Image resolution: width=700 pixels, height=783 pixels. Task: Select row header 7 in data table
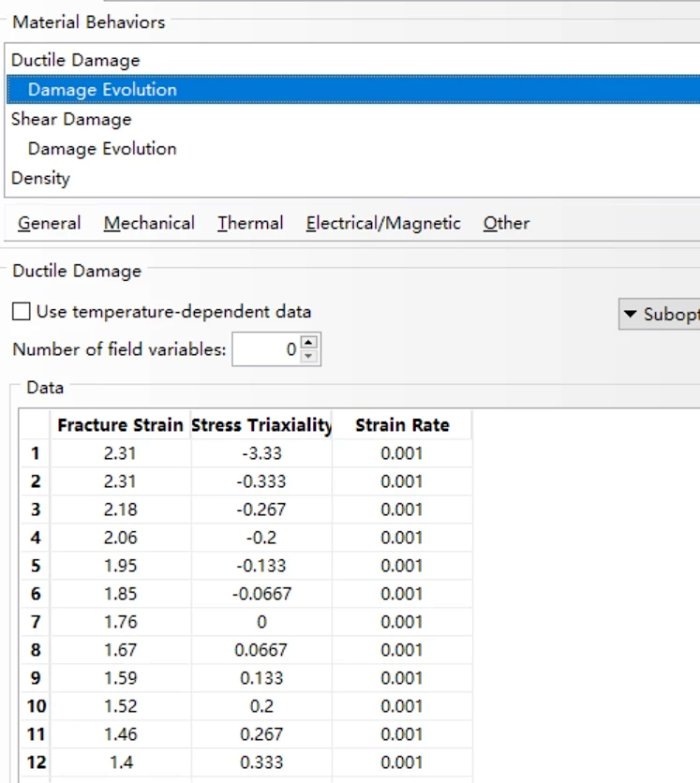(x=35, y=622)
